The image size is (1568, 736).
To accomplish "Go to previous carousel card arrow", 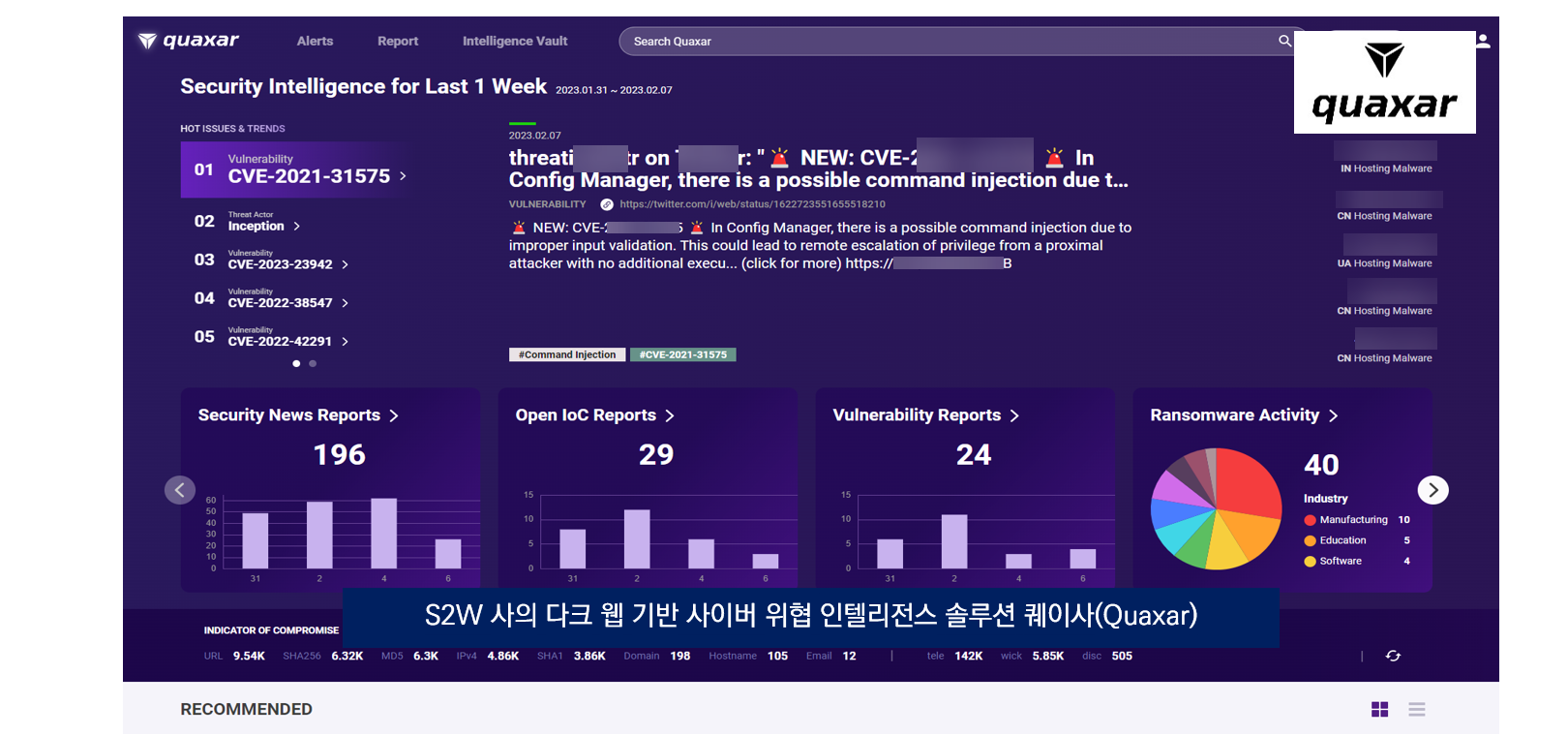I will 180,490.
